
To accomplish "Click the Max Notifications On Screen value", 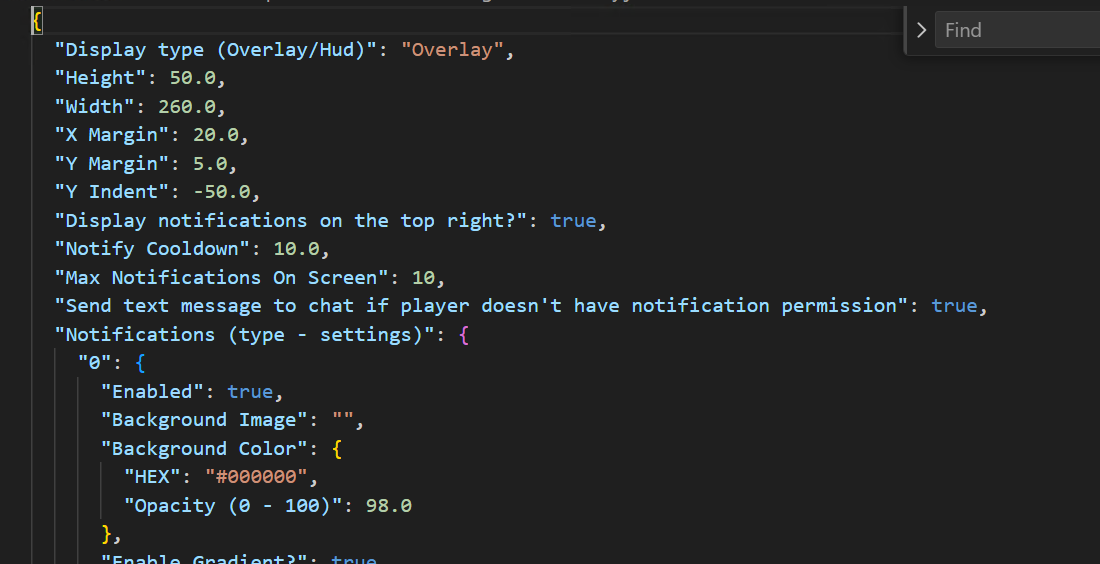I will pyautogui.click(x=423, y=277).
